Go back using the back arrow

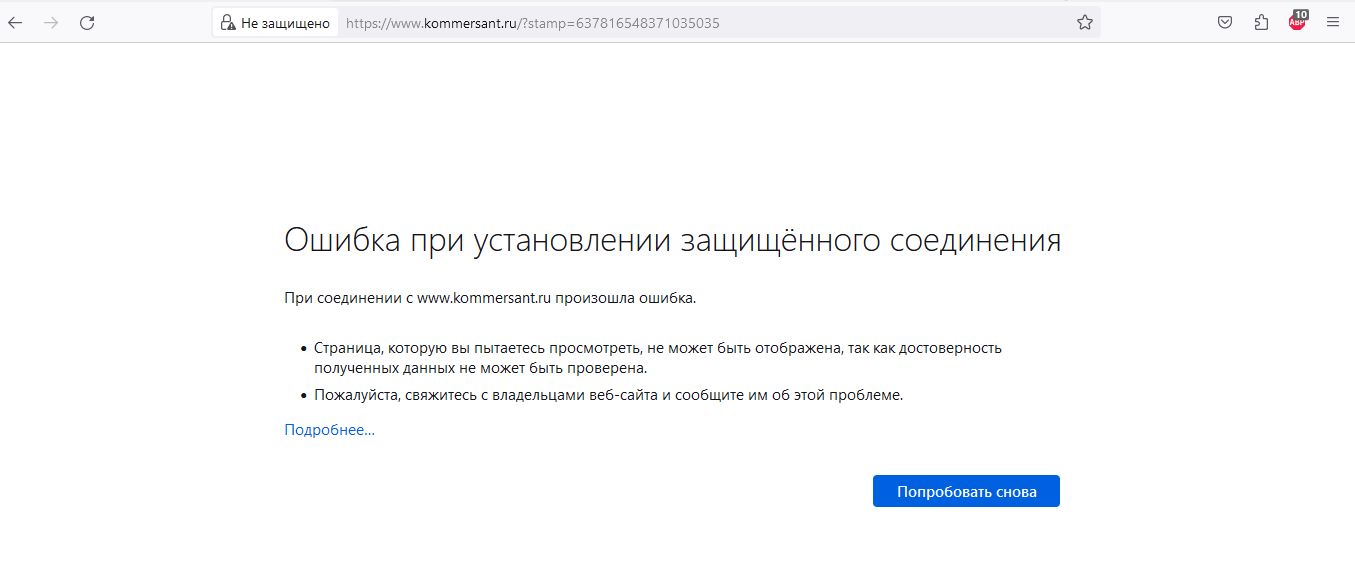16,22
